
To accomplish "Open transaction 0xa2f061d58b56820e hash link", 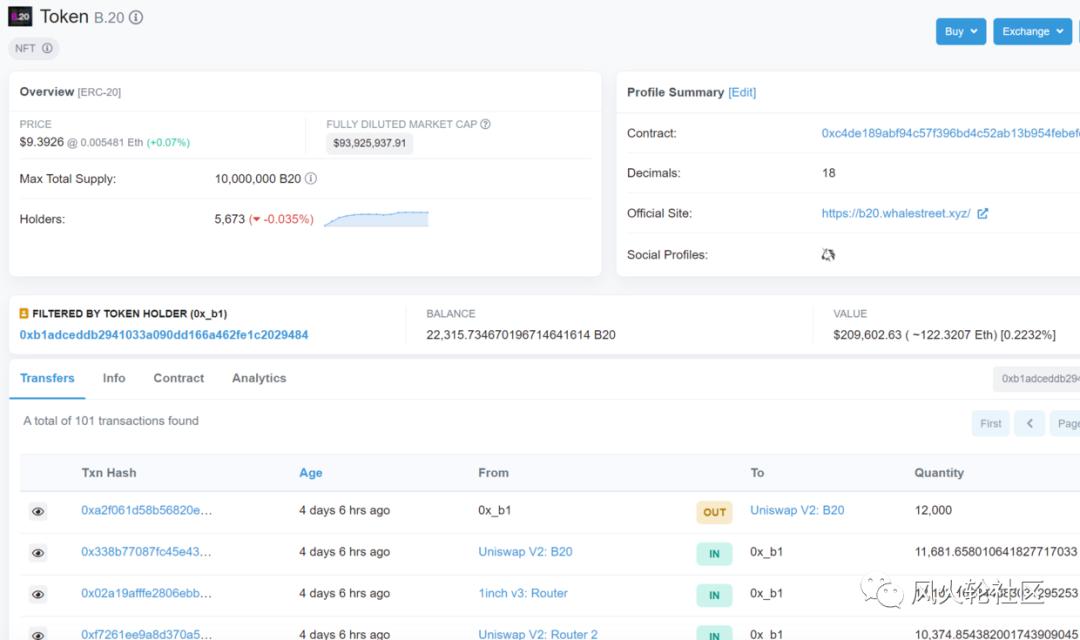I will click(x=147, y=510).
